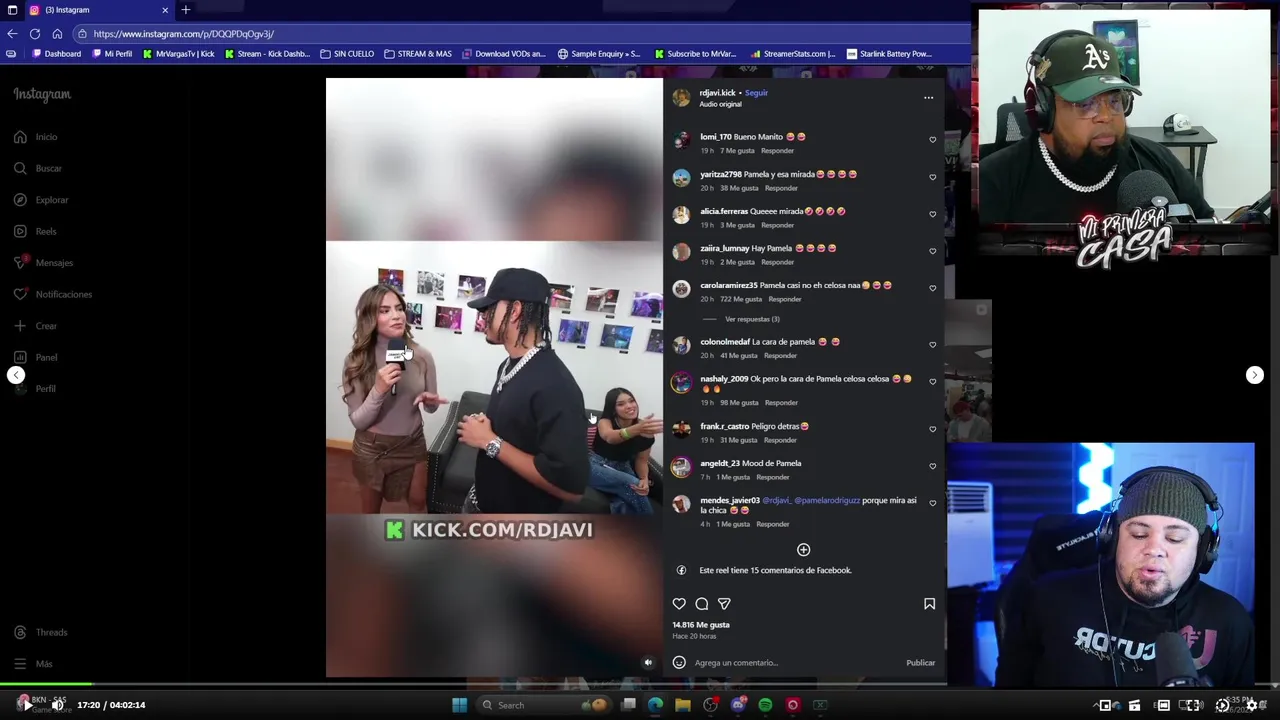1280x720 pixels.
Task: Go to previous post arrow
Action: pyautogui.click(x=16, y=375)
